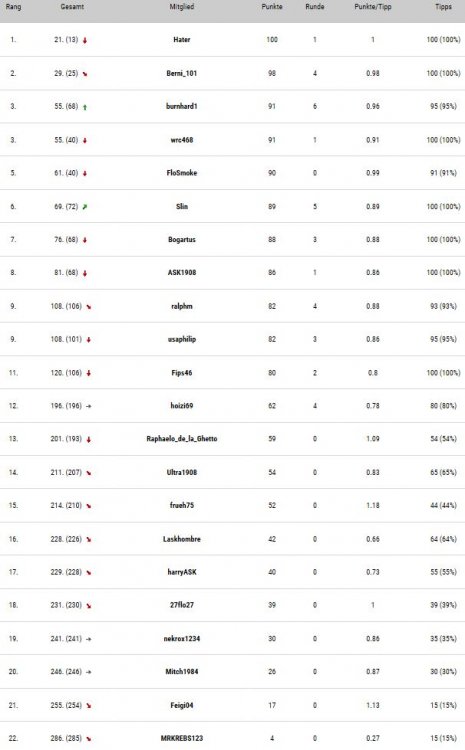The image size is (465, 750).
Task: Sort by the Punkte column header
Action: click(272, 7)
